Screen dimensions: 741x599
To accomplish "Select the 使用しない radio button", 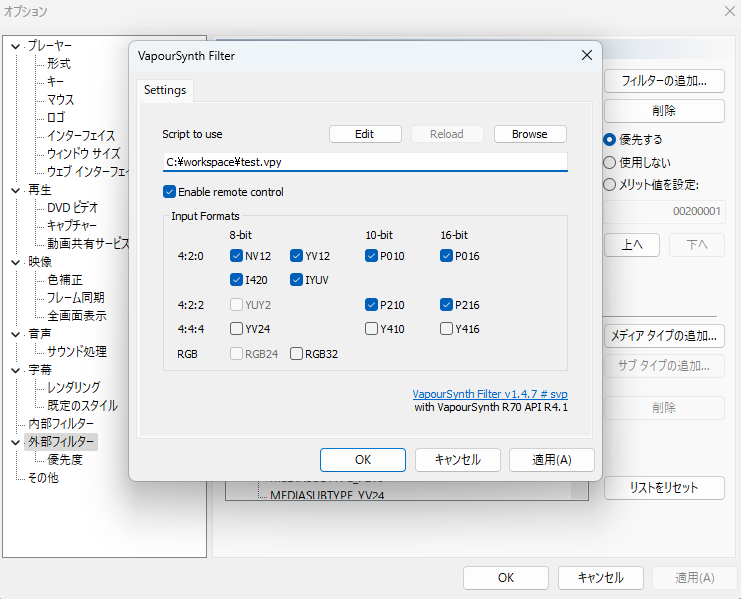I will coord(610,163).
